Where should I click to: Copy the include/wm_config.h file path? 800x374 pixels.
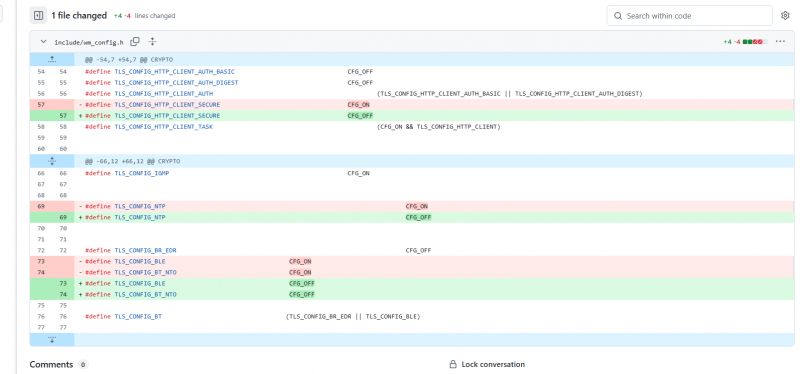(x=135, y=42)
